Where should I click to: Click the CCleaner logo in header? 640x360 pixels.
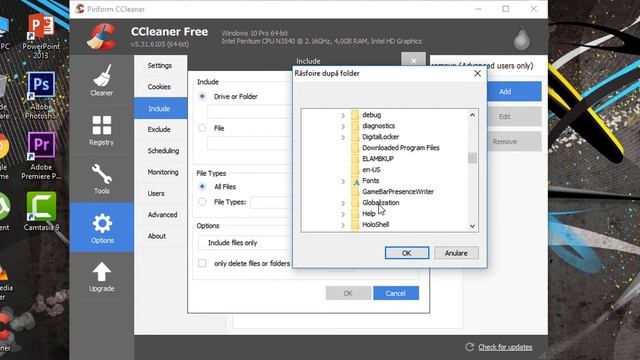point(102,37)
